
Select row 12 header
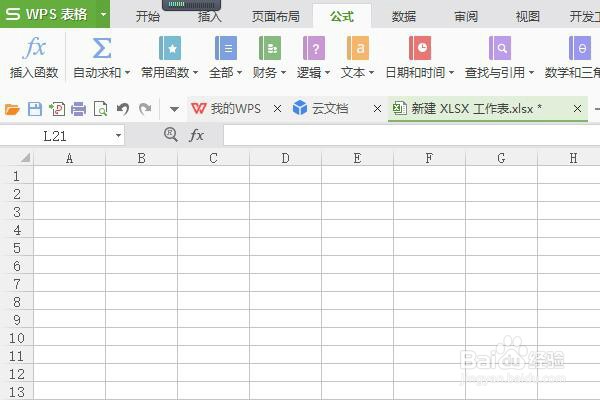coord(16,374)
